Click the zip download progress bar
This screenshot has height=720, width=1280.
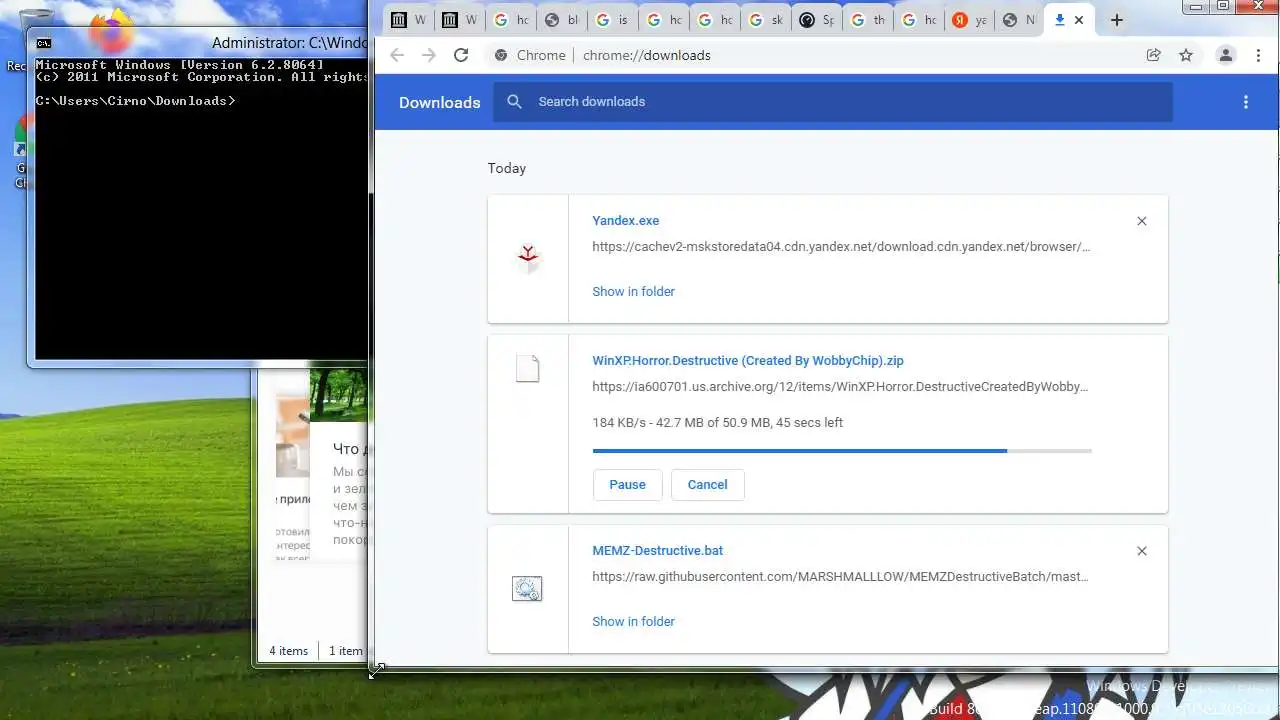[842, 451]
